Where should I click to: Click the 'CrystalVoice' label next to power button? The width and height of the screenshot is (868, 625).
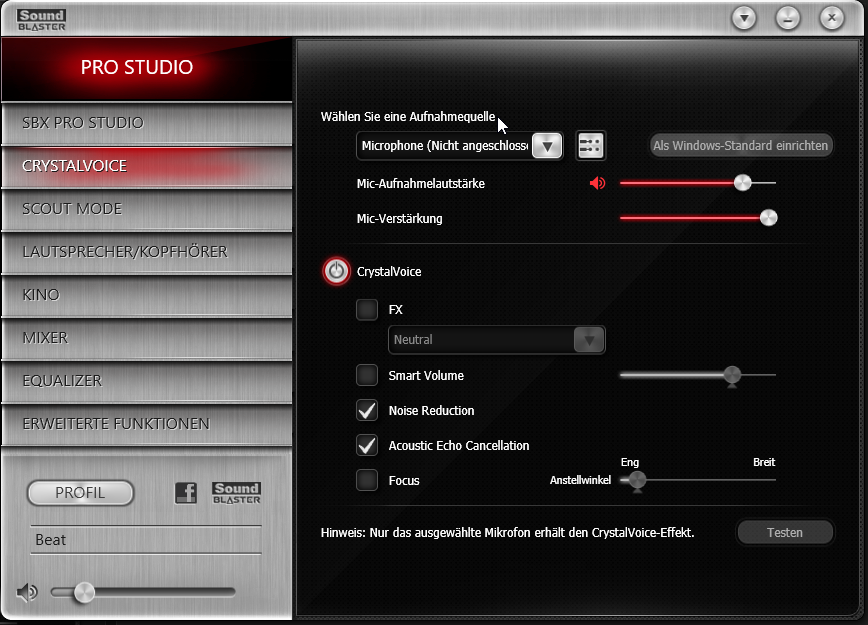click(x=389, y=272)
